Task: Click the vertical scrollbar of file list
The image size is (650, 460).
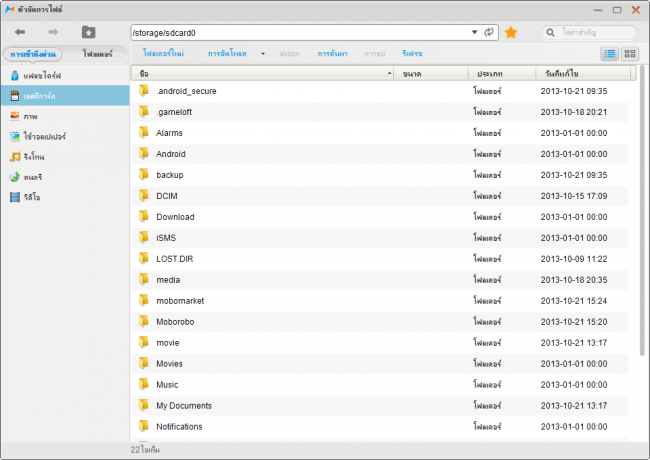Action: point(642,211)
